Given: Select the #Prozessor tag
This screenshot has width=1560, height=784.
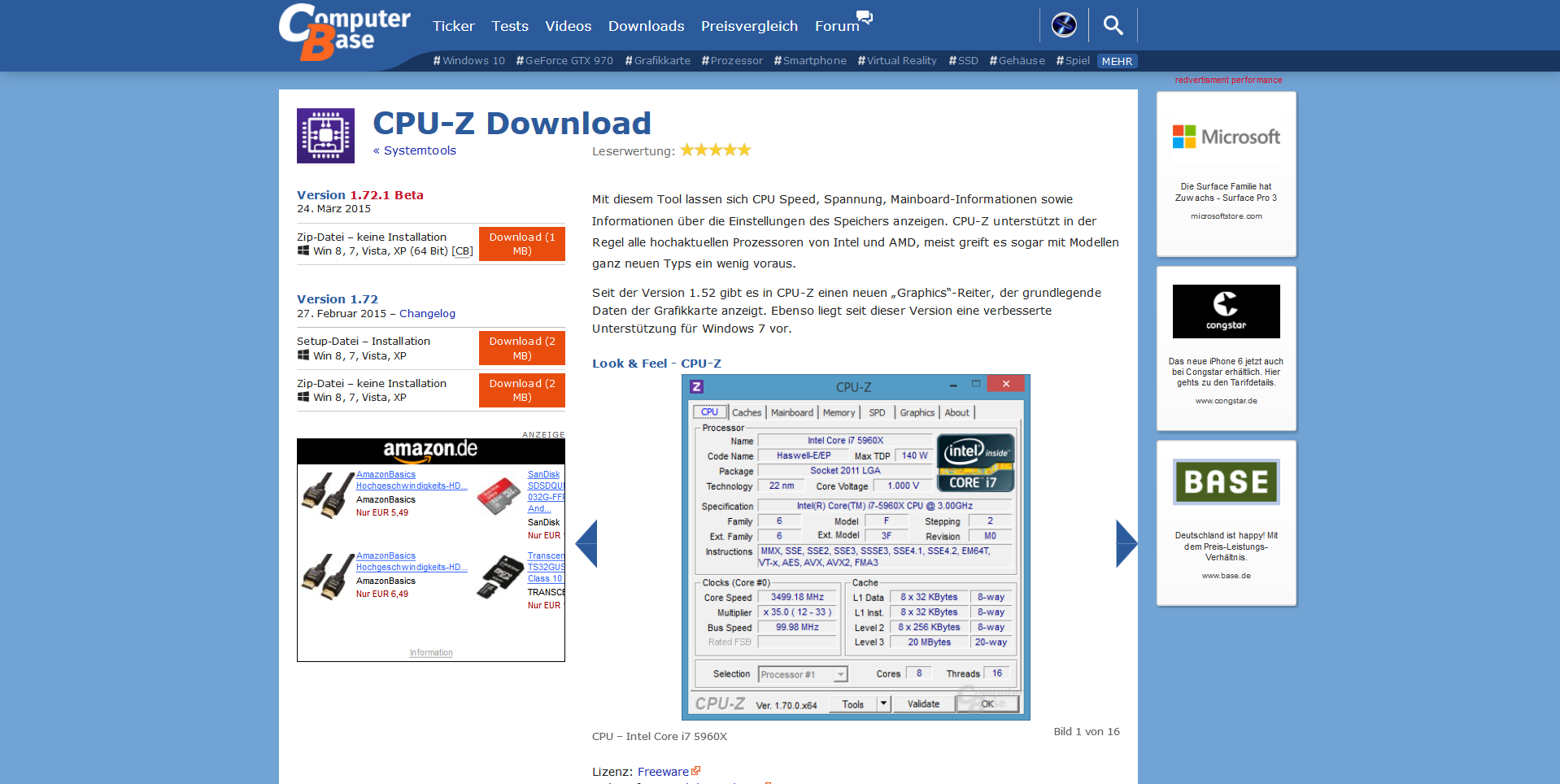Looking at the screenshot, I should point(732,61).
